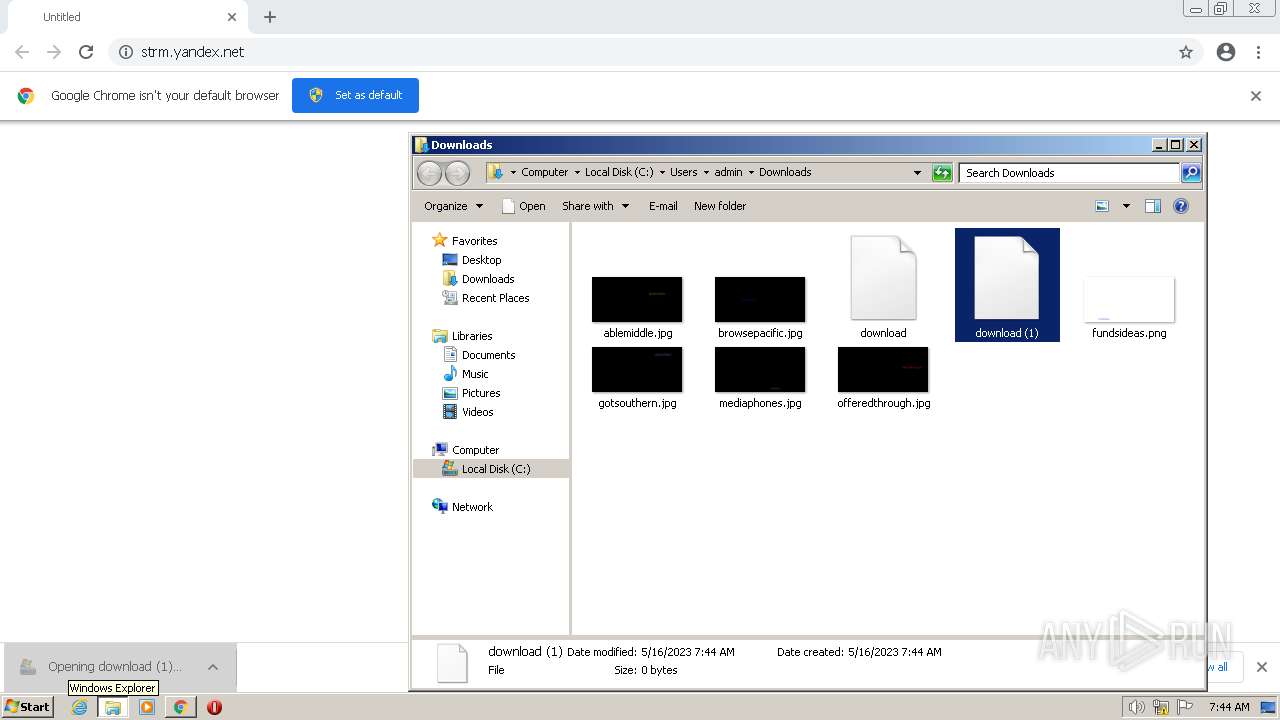Open Desktop in Favorites
The width and height of the screenshot is (1280, 720).
481,260
